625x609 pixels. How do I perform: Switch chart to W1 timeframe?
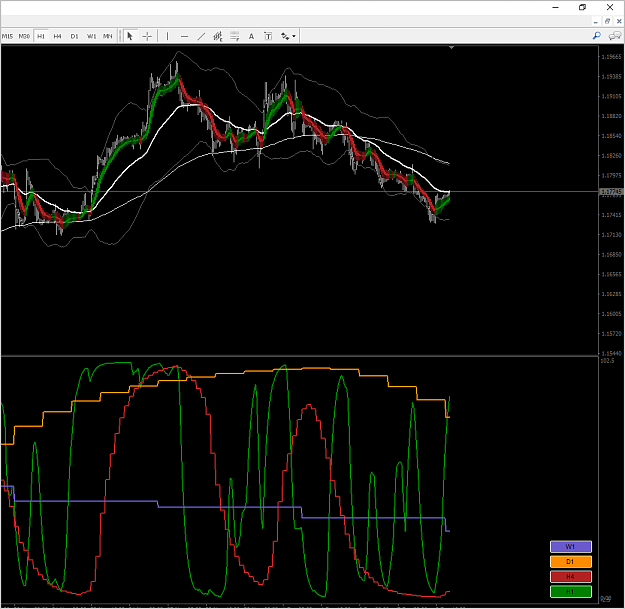[91, 36]
